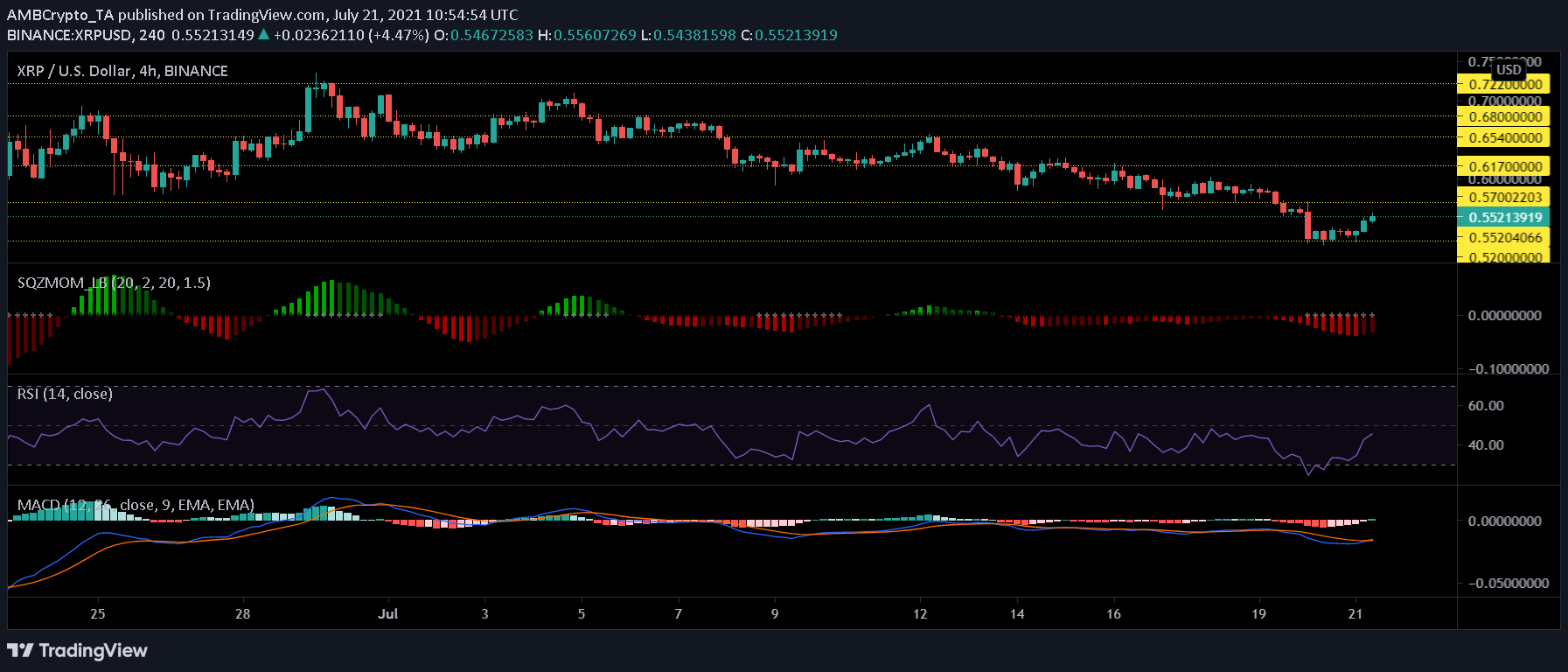Click the 21 date marker on time axis
The image size is (1568, 672).
click(x=1355, y=613)
